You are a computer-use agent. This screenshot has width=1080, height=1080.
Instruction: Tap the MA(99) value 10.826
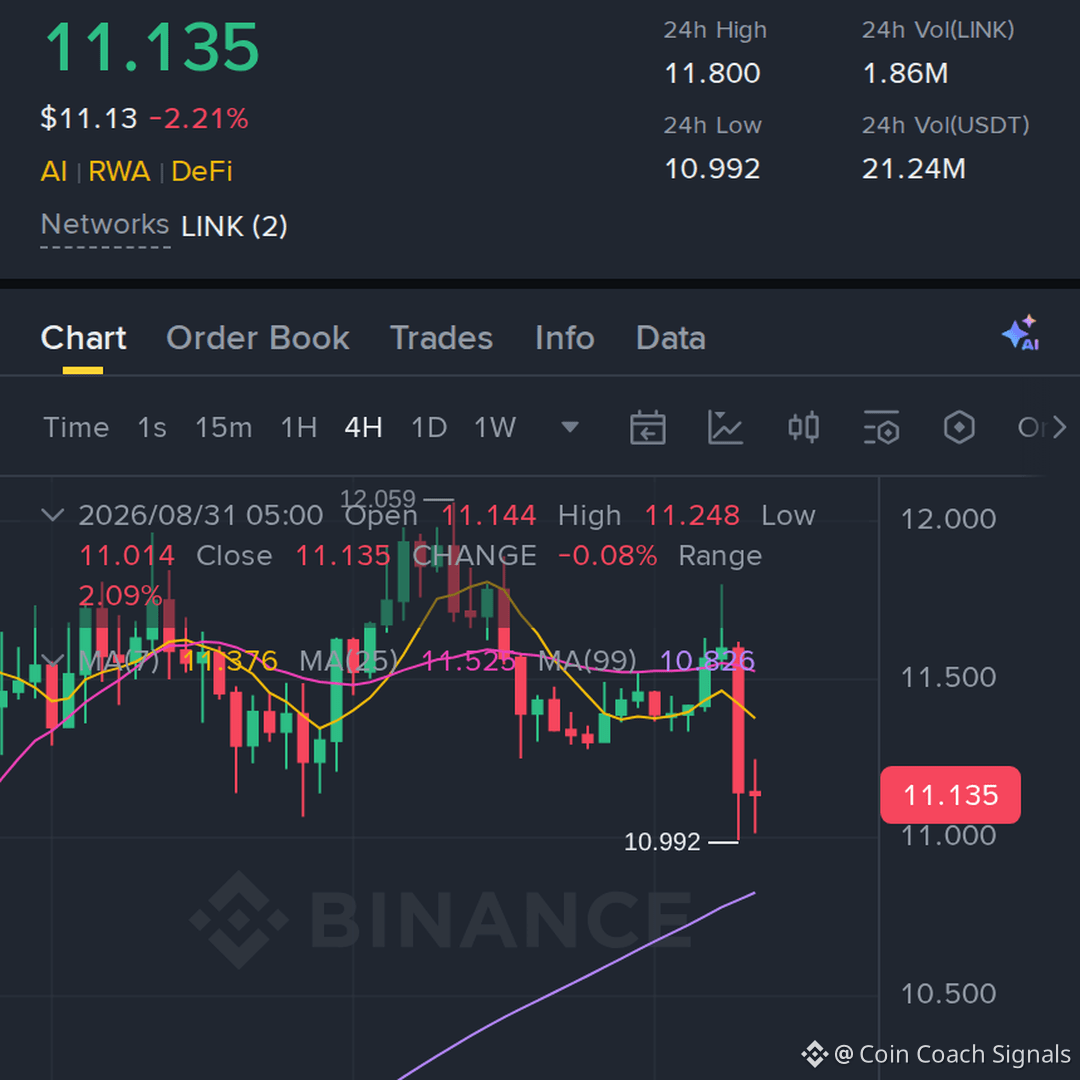707,661
